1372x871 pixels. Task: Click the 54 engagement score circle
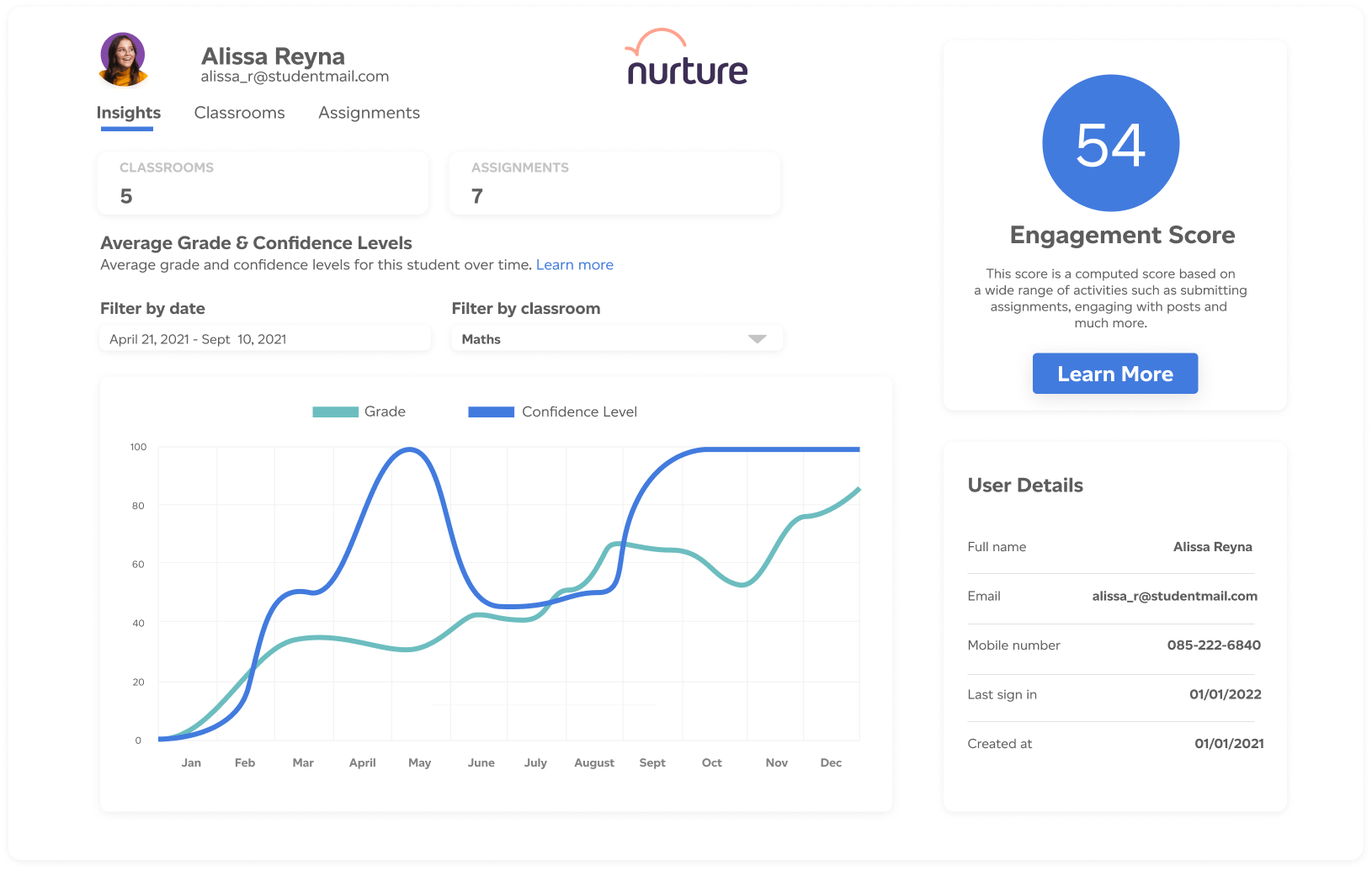[1111, 143]
